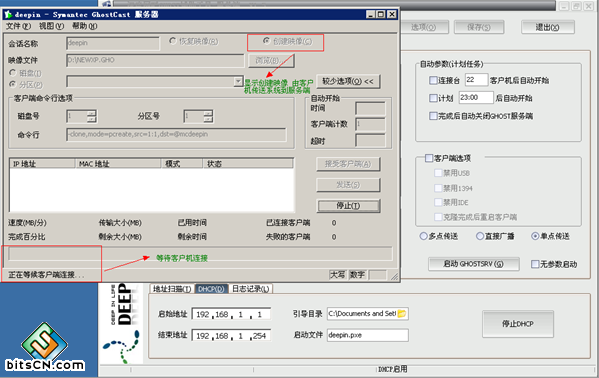Toggle the 禁用1394 checkbox

pos(438,188)
